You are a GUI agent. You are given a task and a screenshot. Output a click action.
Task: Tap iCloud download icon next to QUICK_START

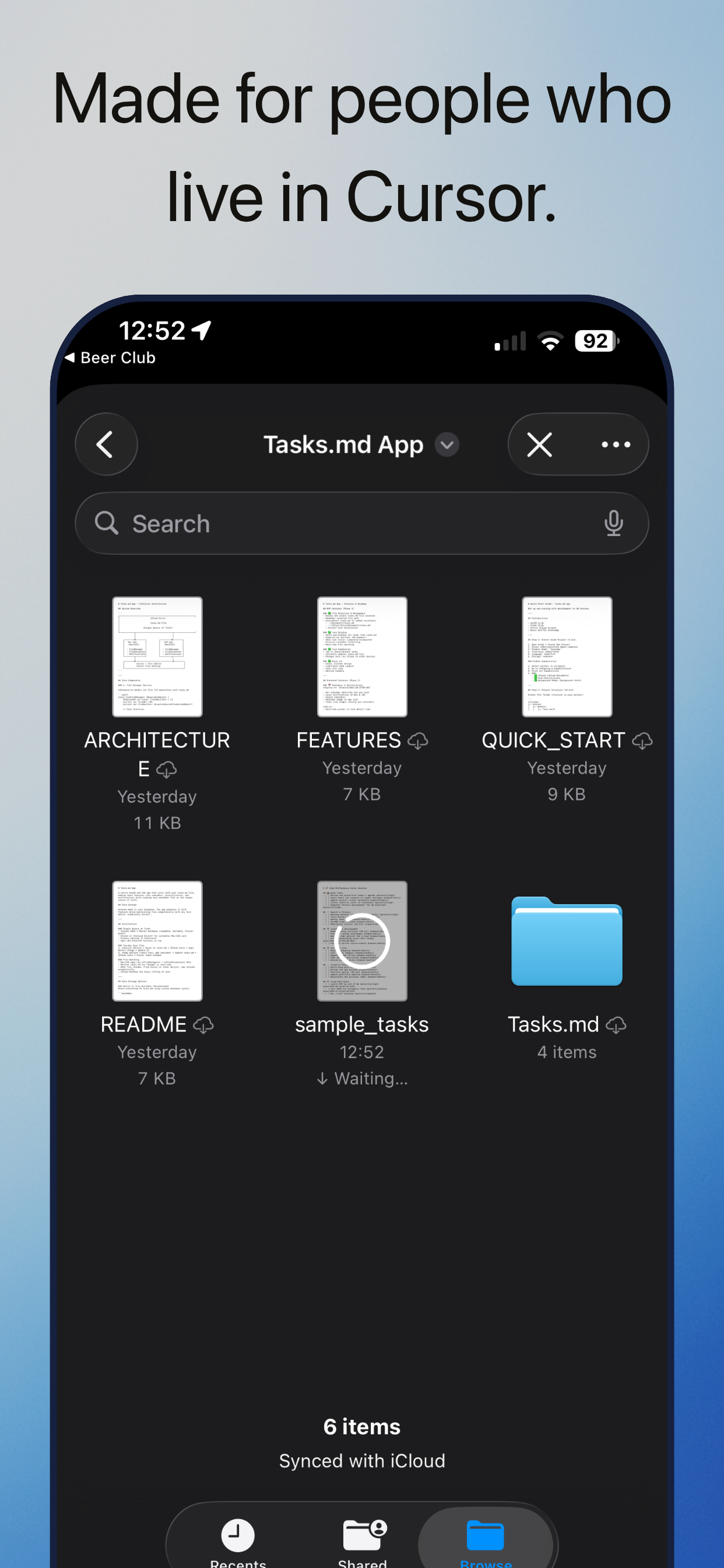pos(642,741)
